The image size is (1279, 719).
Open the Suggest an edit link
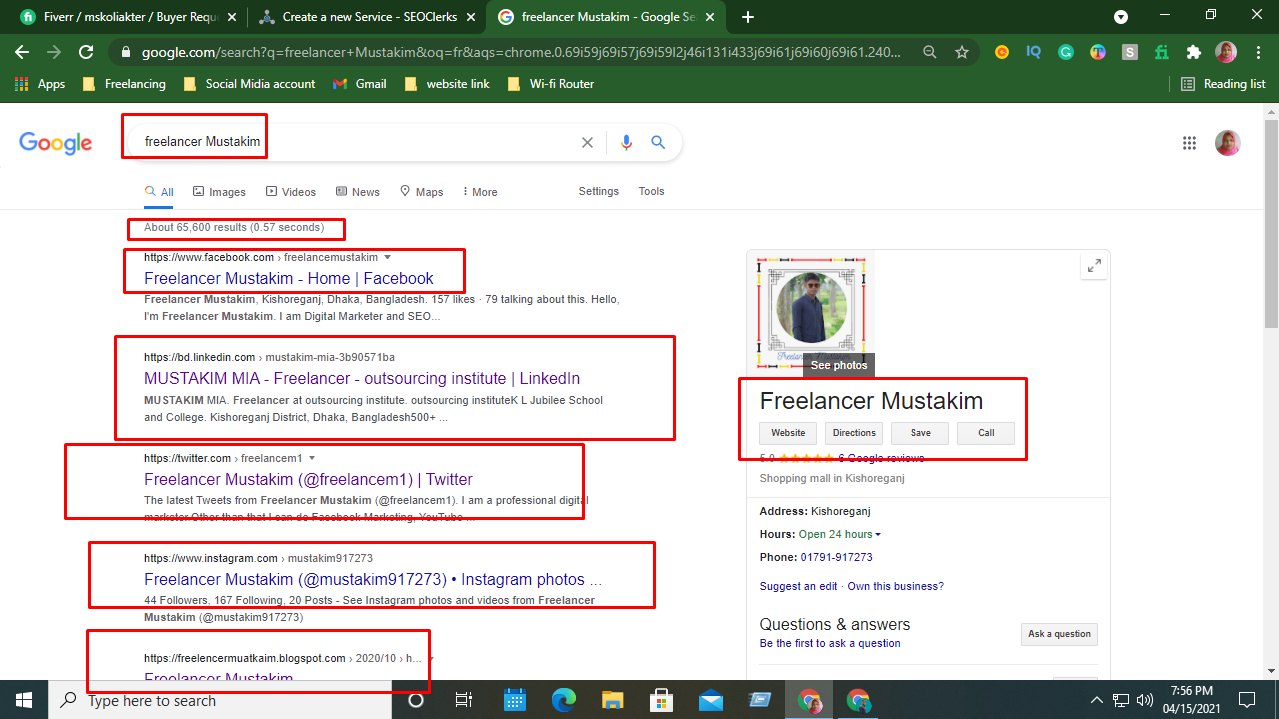tap(797, 585)
